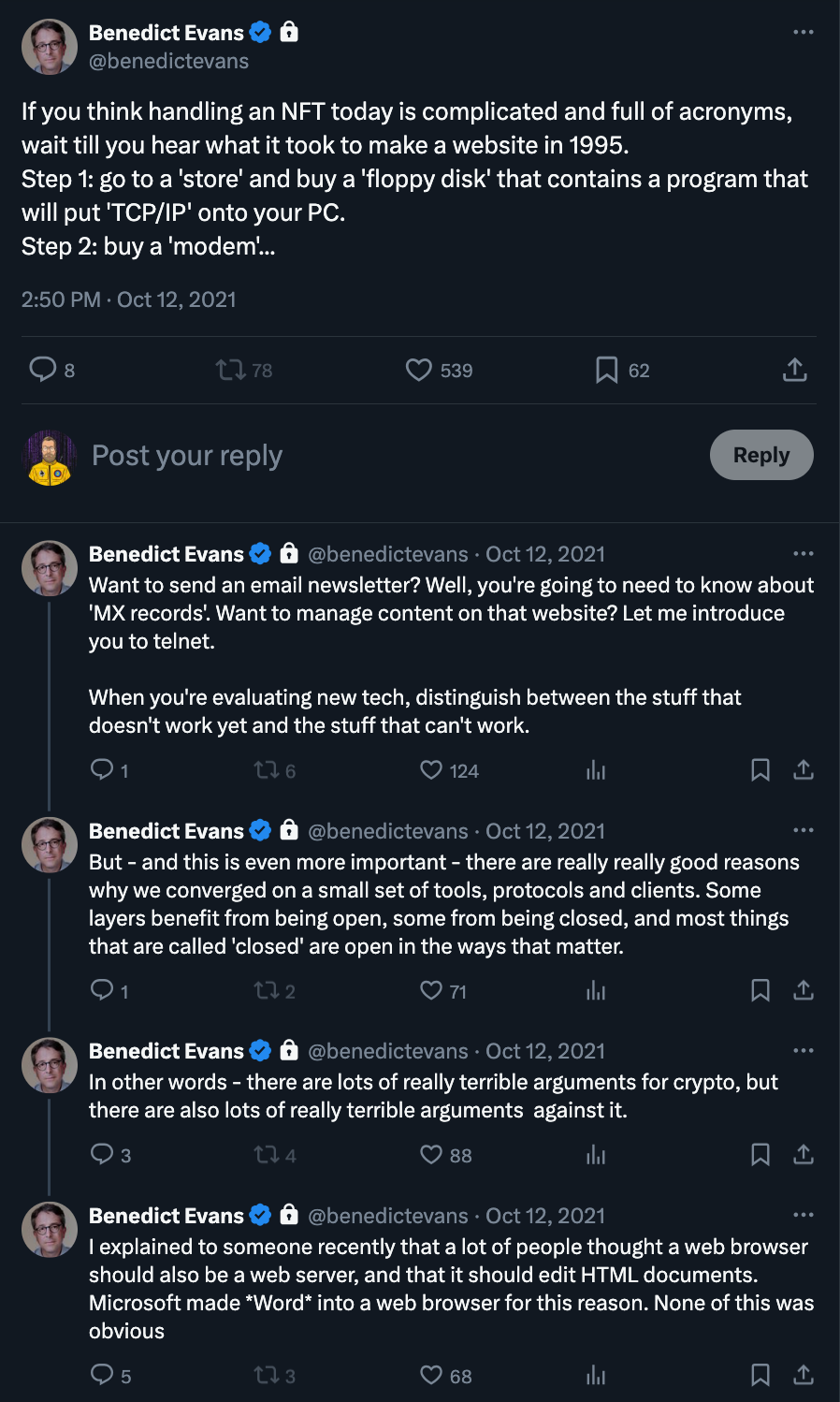The width and height of the screenshot is (840, 1402).
Task: View analytics for the 'MX records' tweet
Action: [596, 770]
